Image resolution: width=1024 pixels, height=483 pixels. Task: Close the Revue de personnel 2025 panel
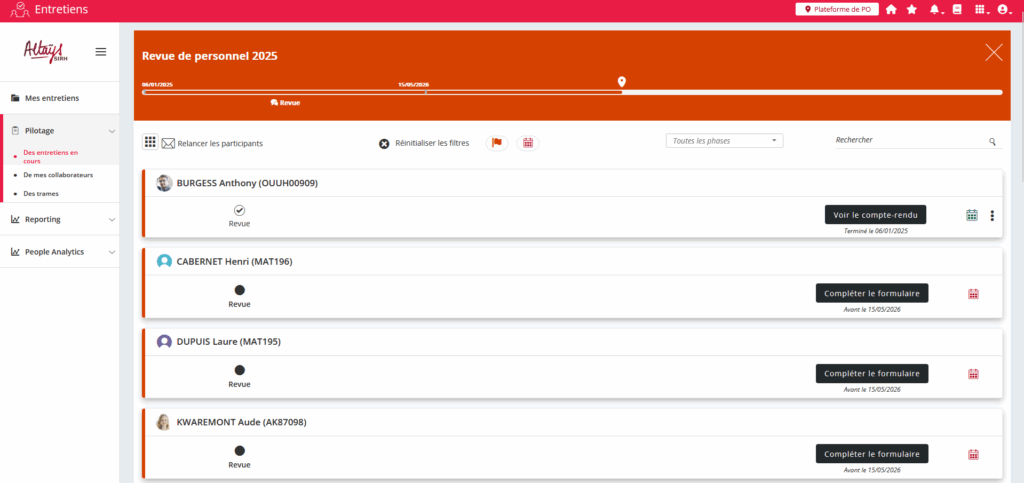pos(993,53)
